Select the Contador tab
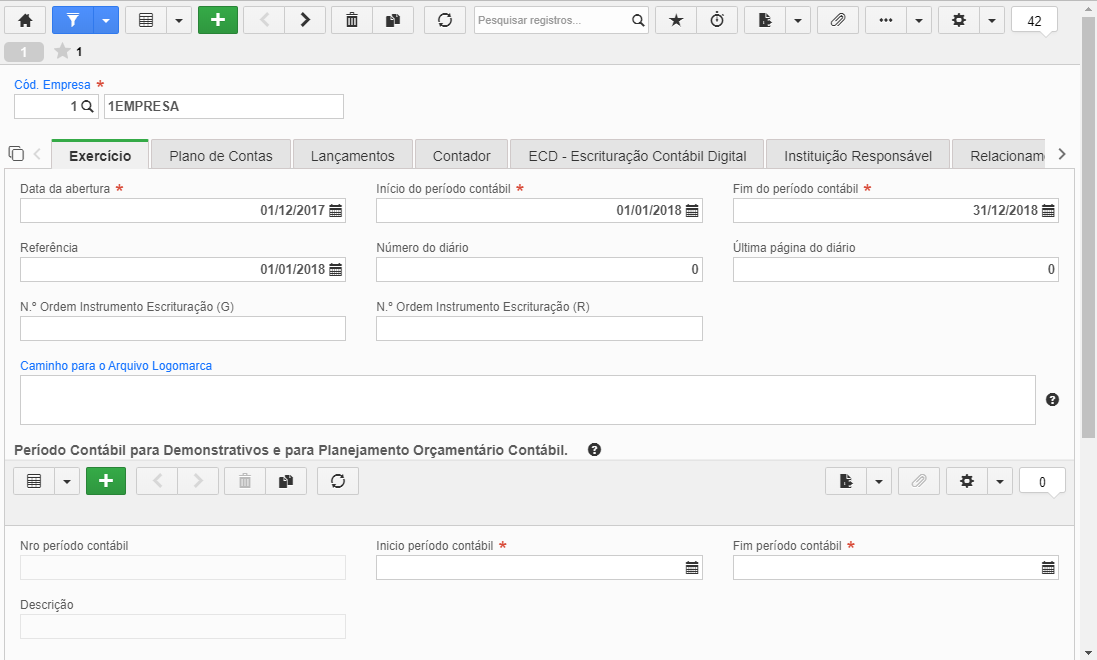This screenshot has width=1097, height=660. 462,155
